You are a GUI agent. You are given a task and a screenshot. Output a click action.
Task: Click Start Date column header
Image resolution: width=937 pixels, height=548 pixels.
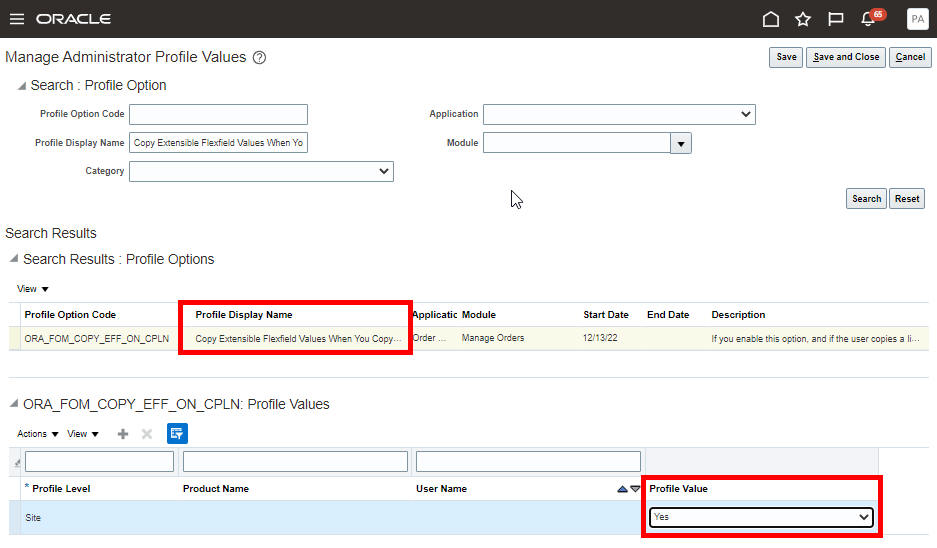point(606,315)
